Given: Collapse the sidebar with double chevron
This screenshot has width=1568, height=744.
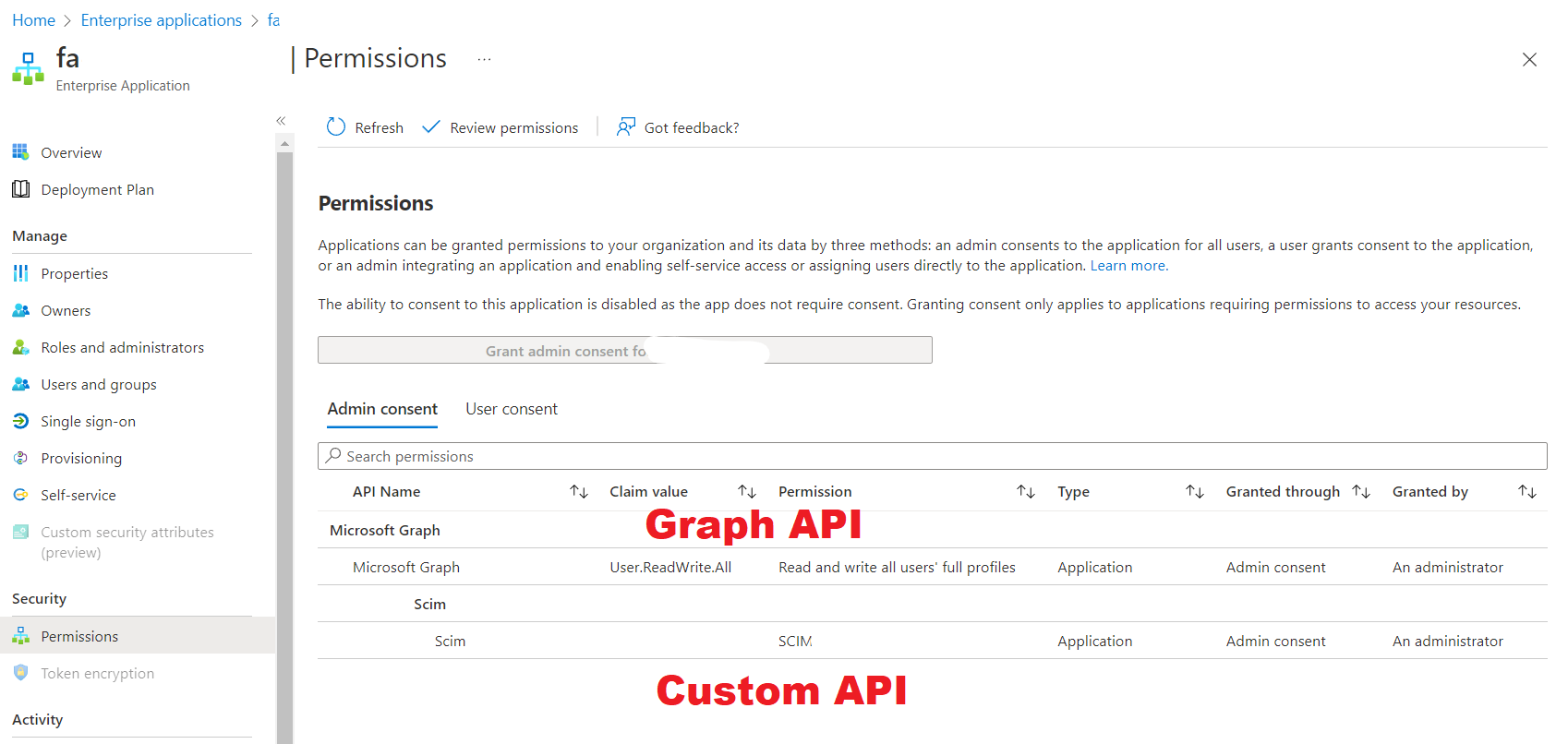Looking at the screenshot, I should click(281, 120).
